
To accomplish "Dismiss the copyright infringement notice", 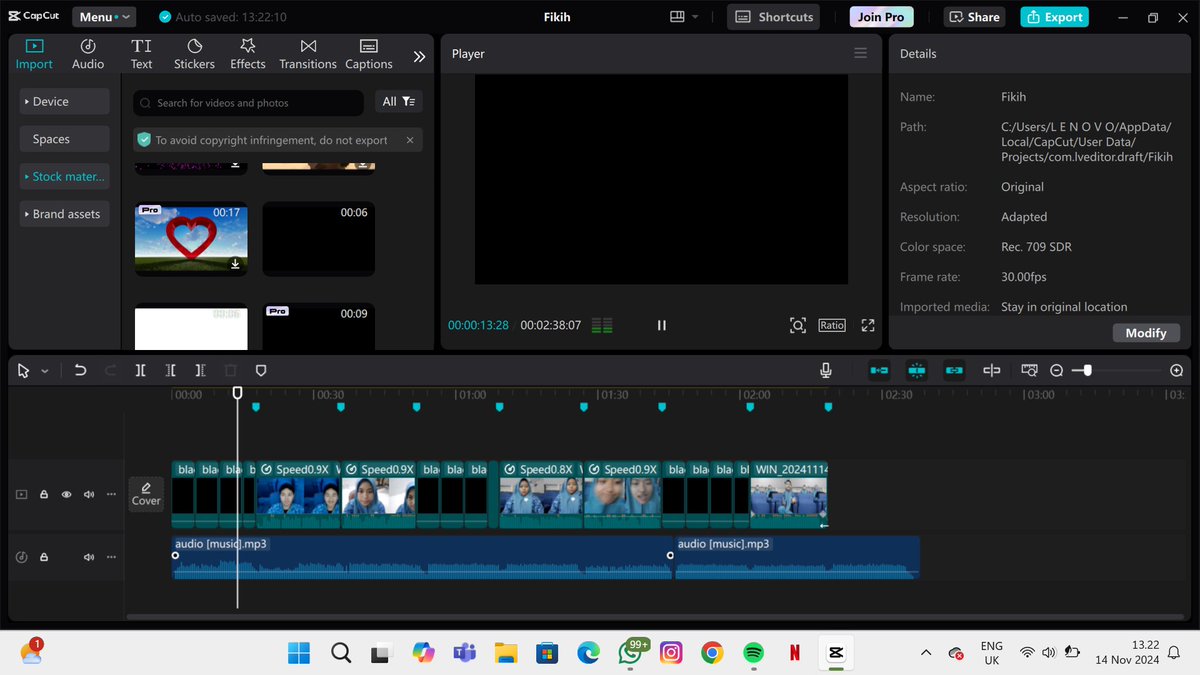I will [410, 140].
